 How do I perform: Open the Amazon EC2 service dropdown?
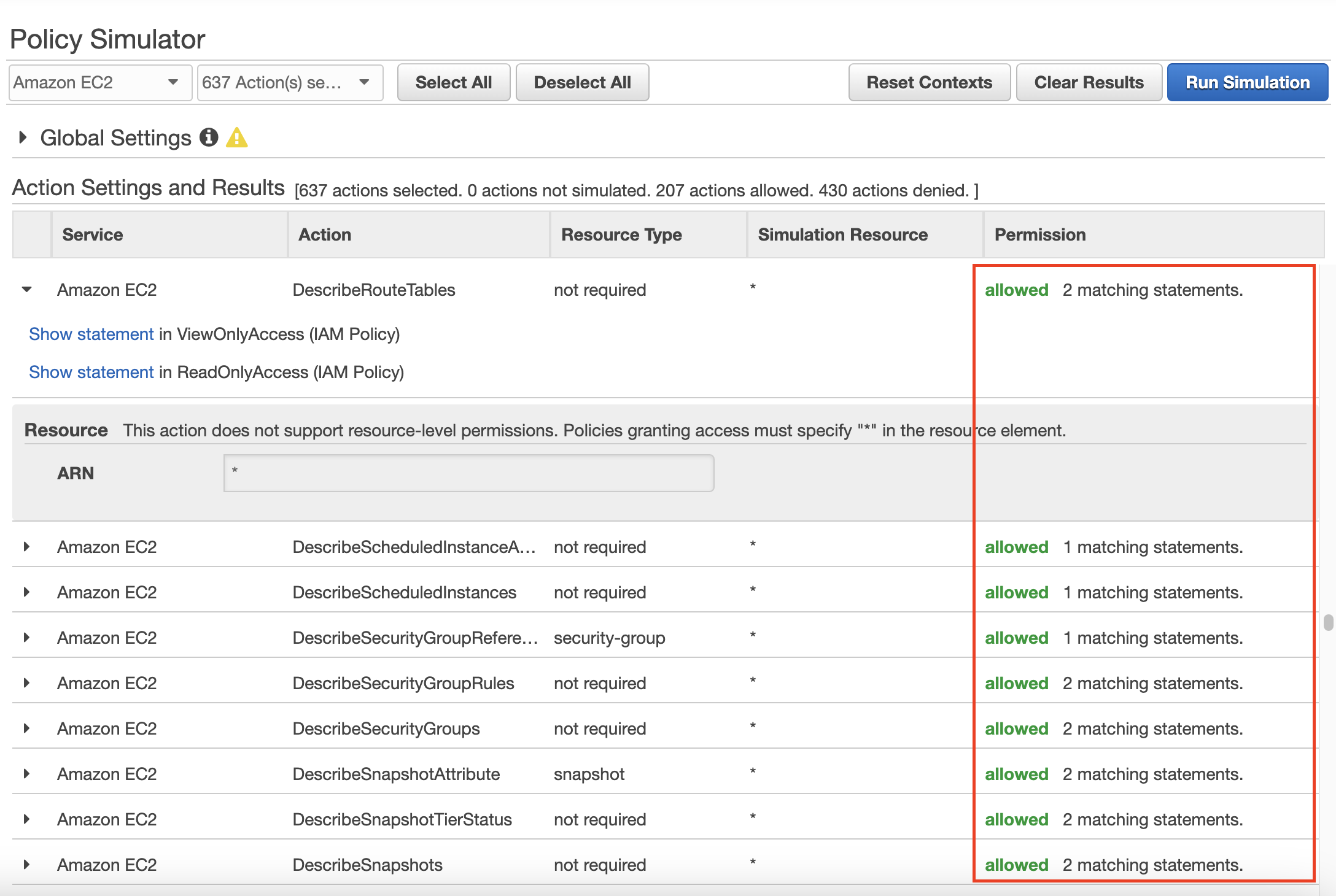[101, 83]
